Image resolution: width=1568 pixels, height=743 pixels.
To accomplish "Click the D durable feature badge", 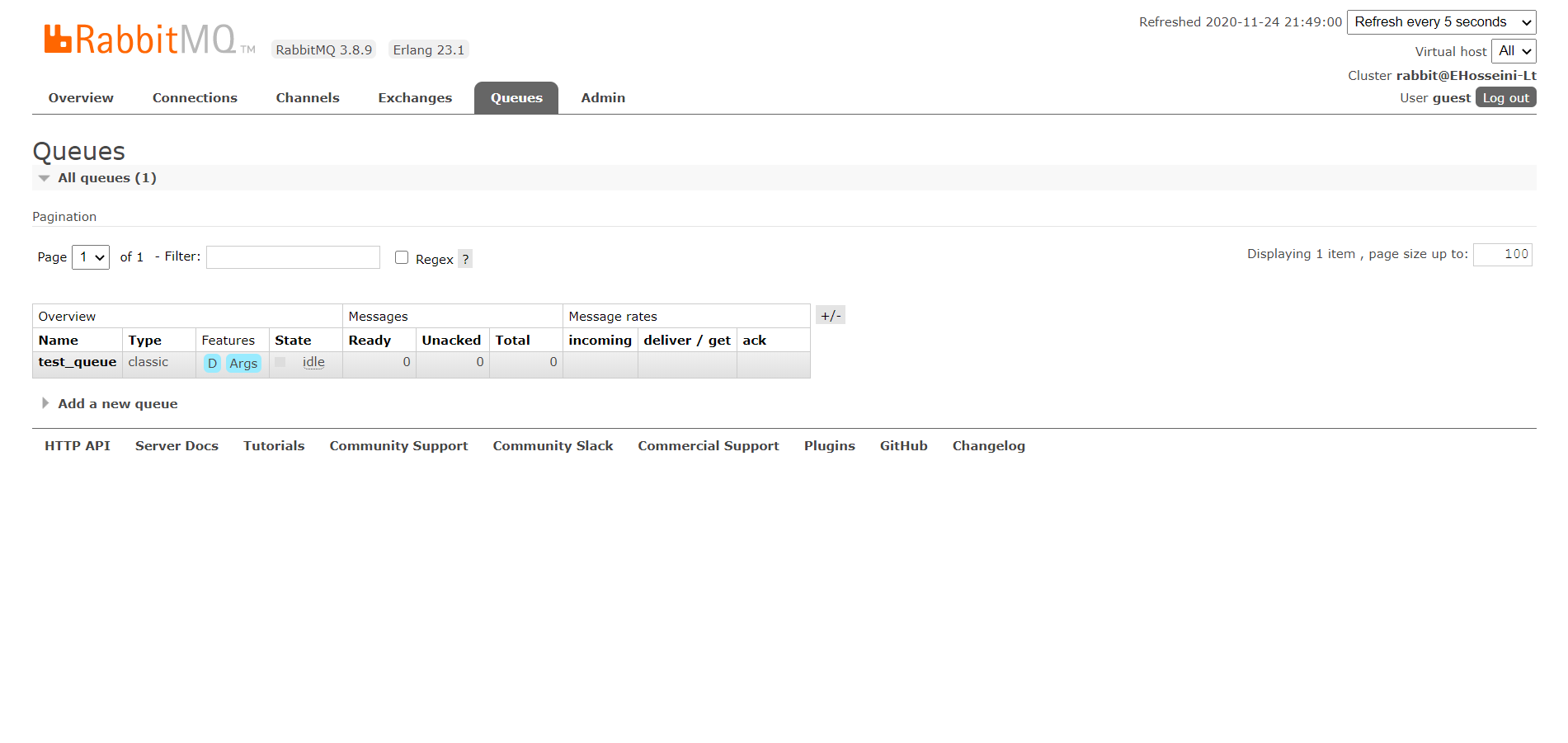I will coord(212,363).
